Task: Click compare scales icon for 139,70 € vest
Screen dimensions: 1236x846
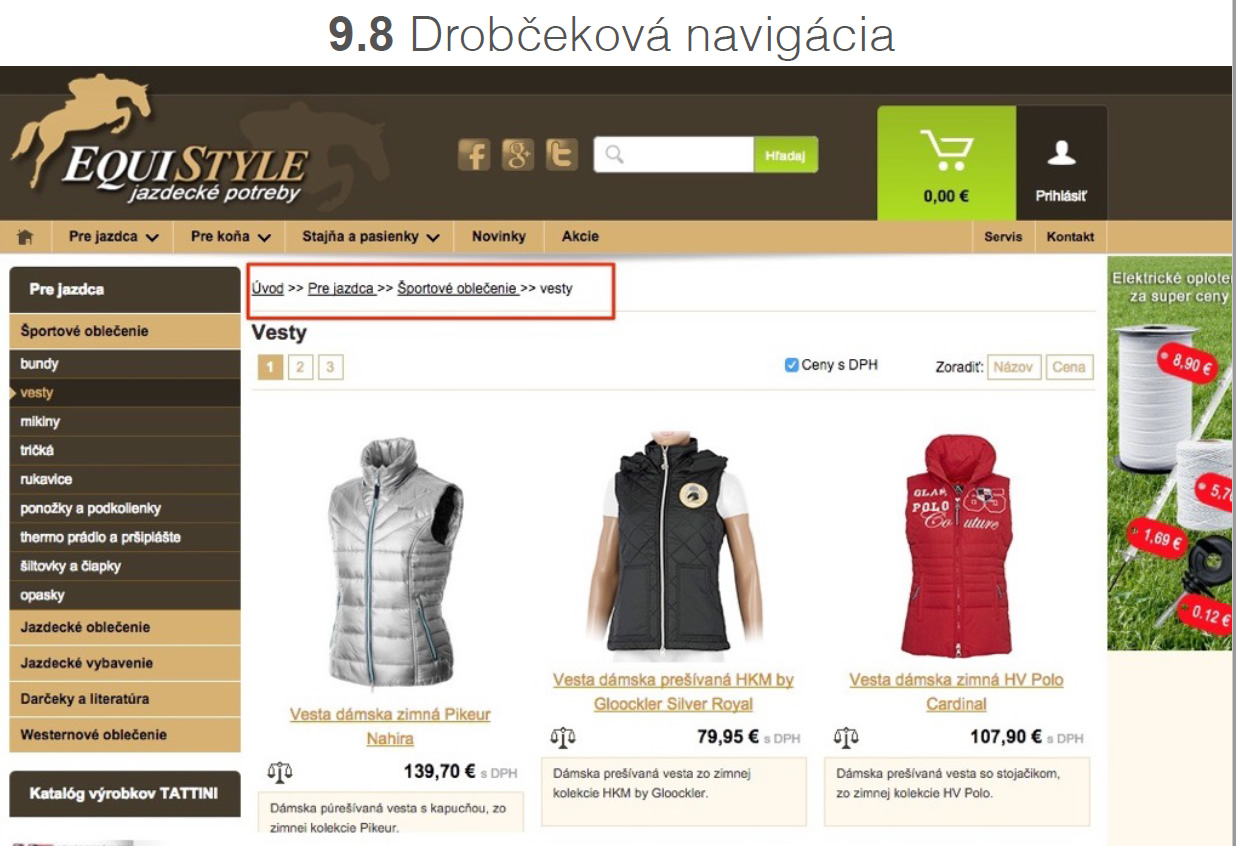Action: [280, 772]
